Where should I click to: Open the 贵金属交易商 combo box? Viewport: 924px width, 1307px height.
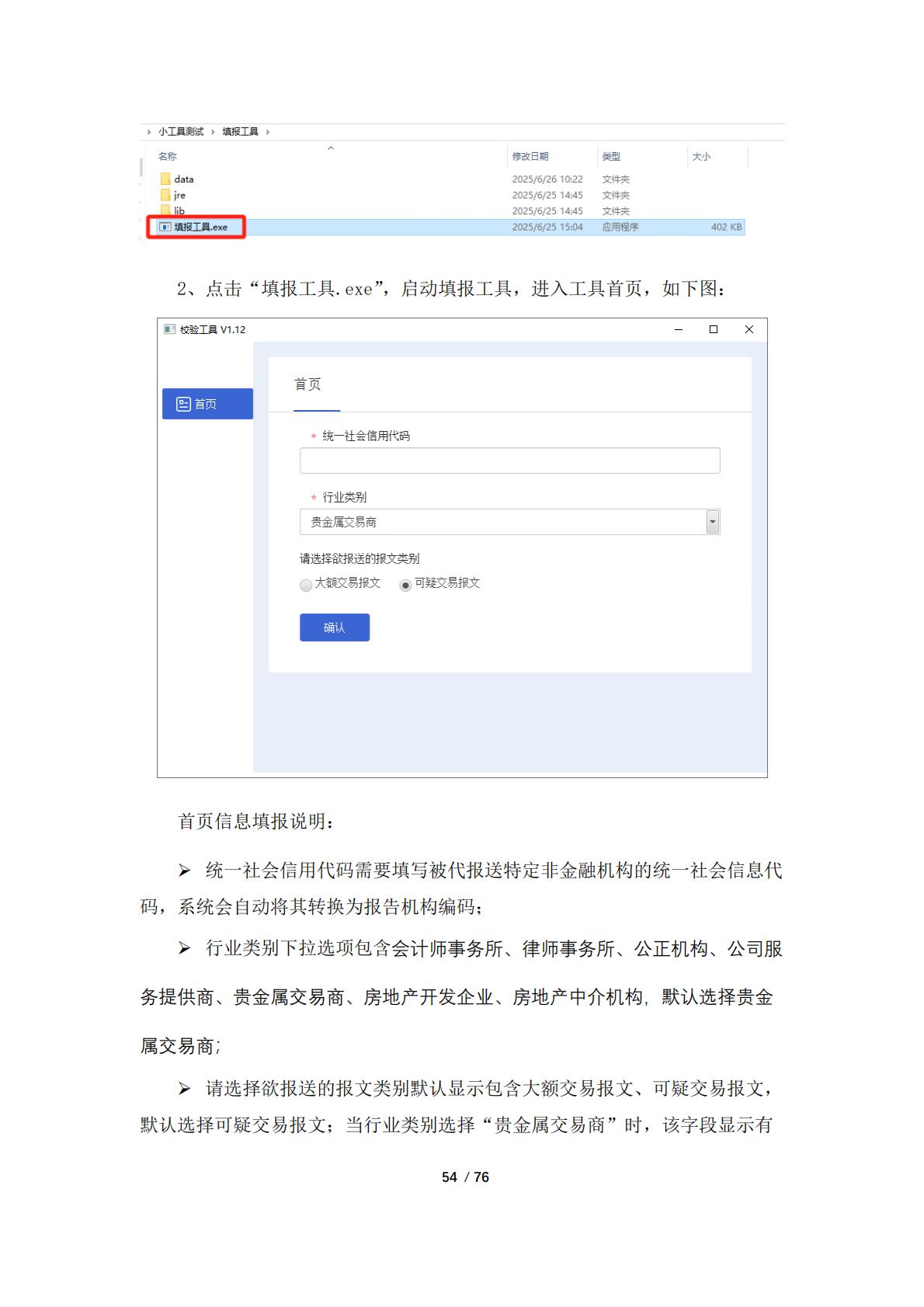tap(502, 522)
